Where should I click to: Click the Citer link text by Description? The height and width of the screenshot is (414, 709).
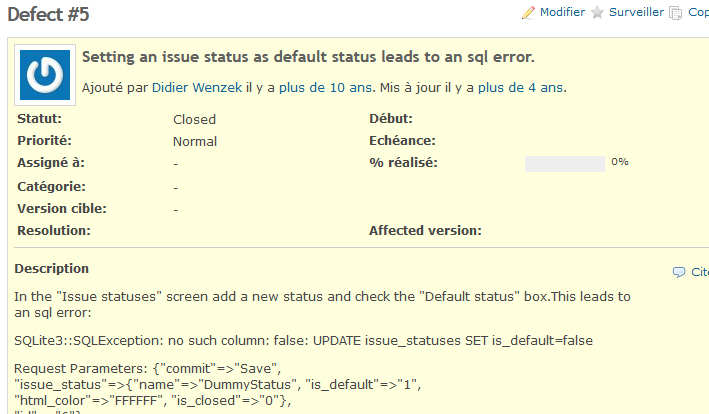point(699,272)
